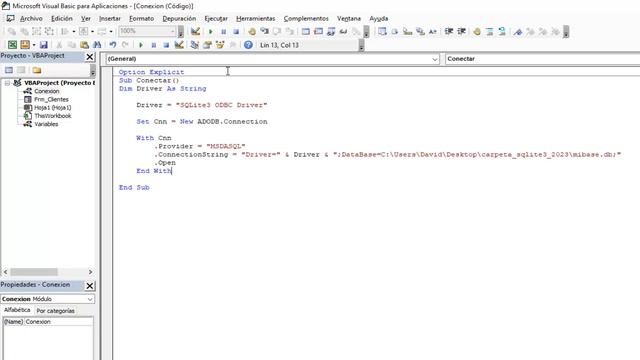Click the Paste clipboard icon

click(x=84, y=45)
